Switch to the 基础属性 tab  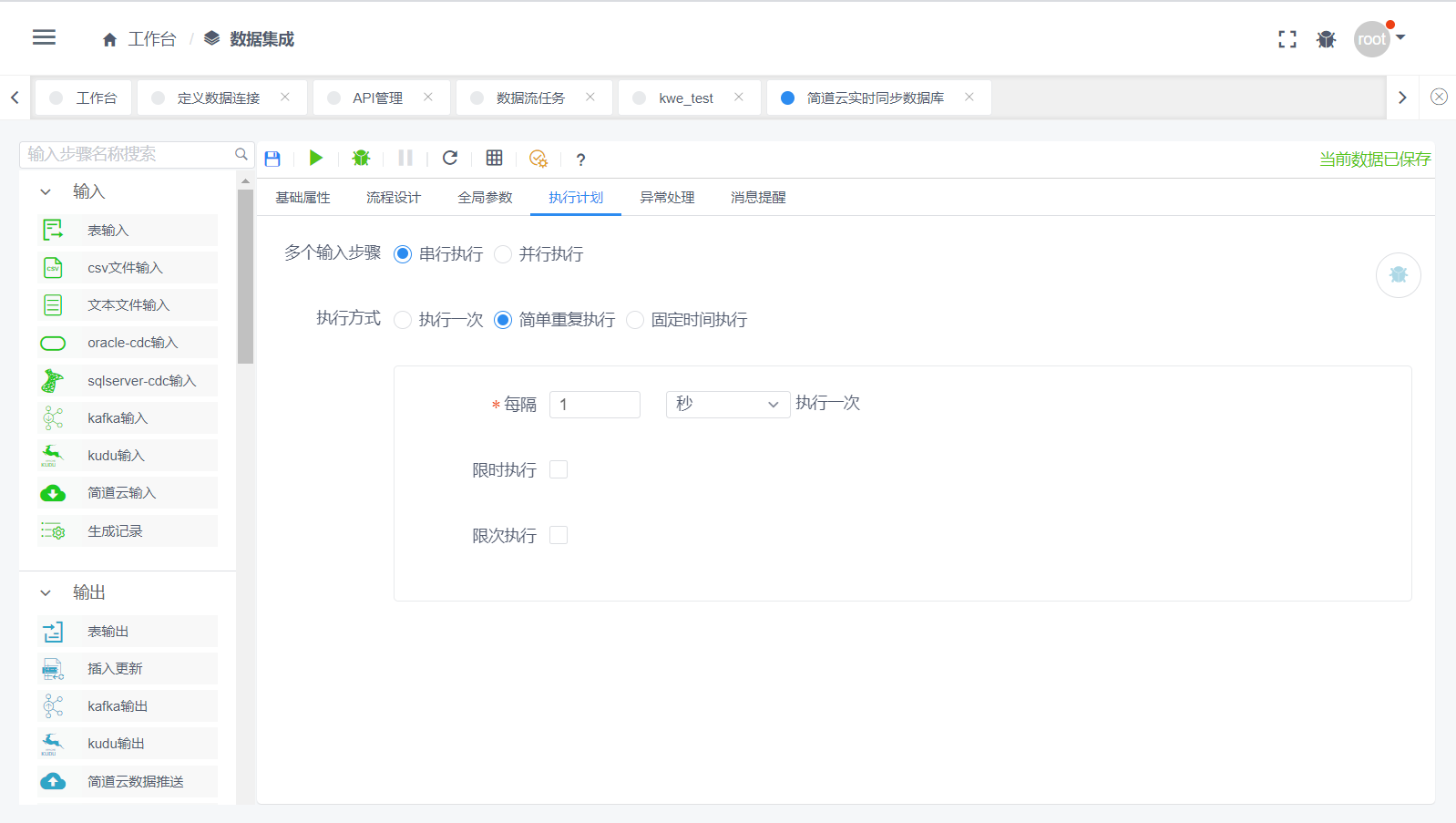[302, 197]
